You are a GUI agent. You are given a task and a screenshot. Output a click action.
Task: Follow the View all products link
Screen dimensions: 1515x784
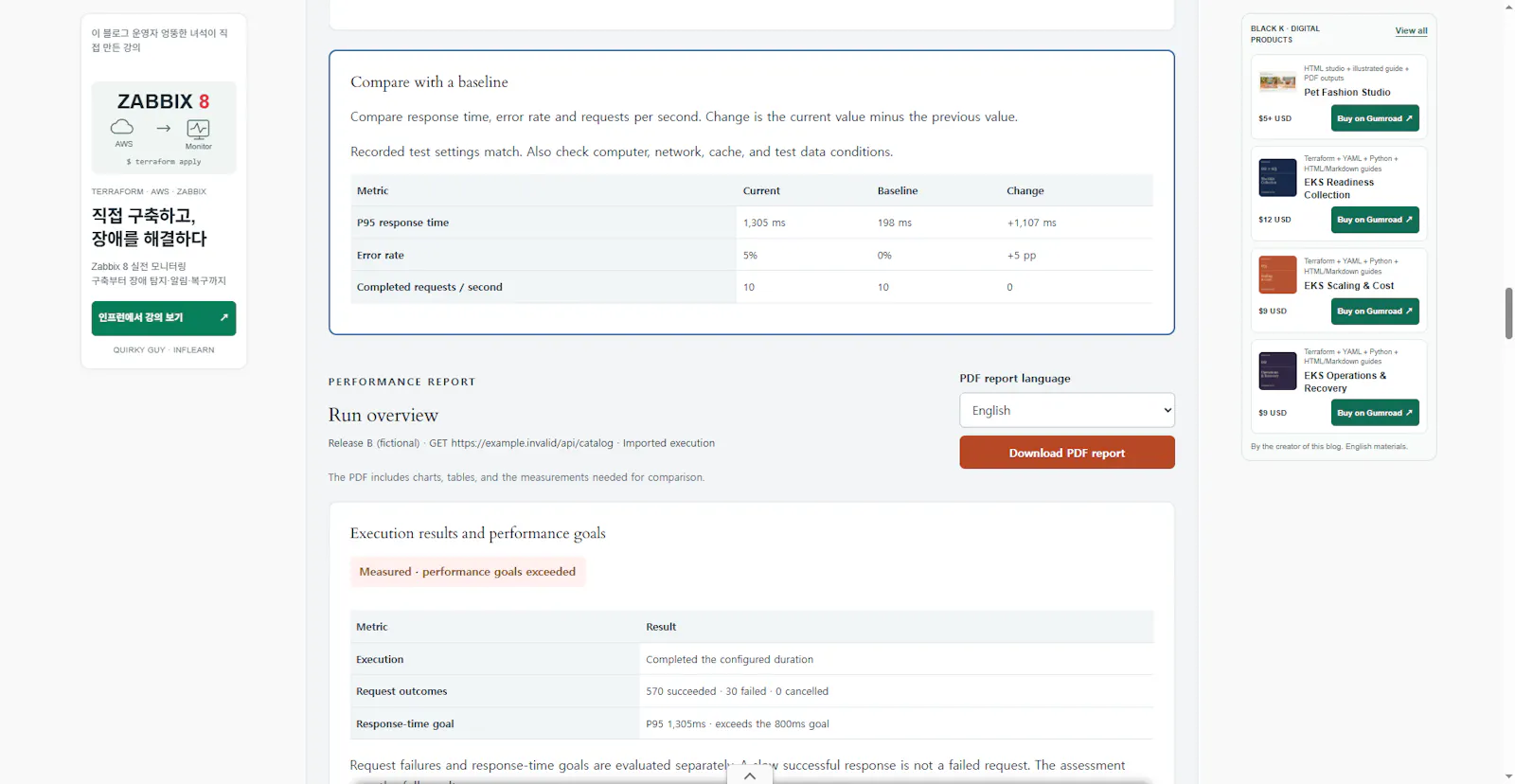1411,31
